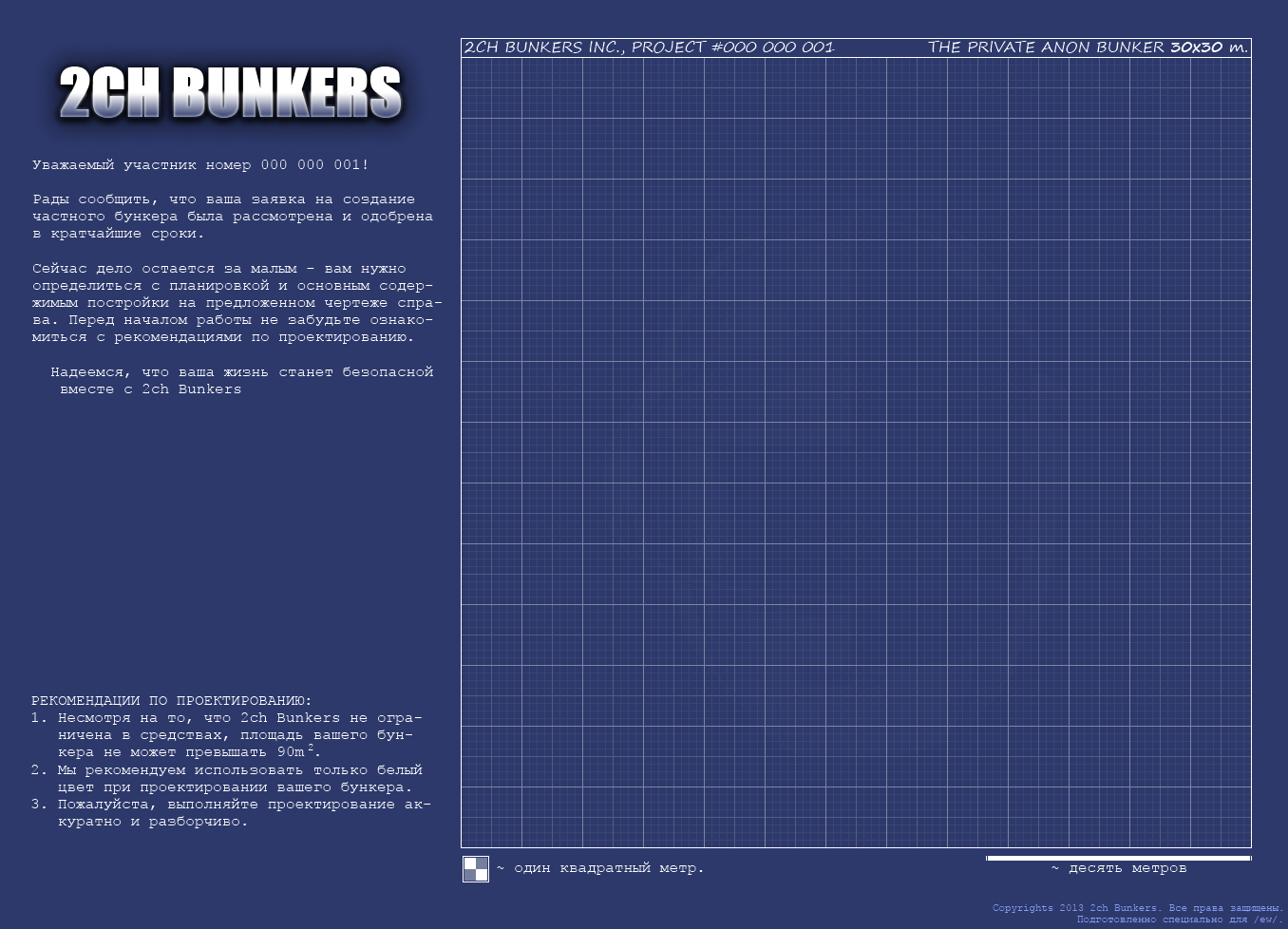Click the '~ один квадратный метр.' label
Viewport: 1288px width, 929px height.
coord(600,868)
